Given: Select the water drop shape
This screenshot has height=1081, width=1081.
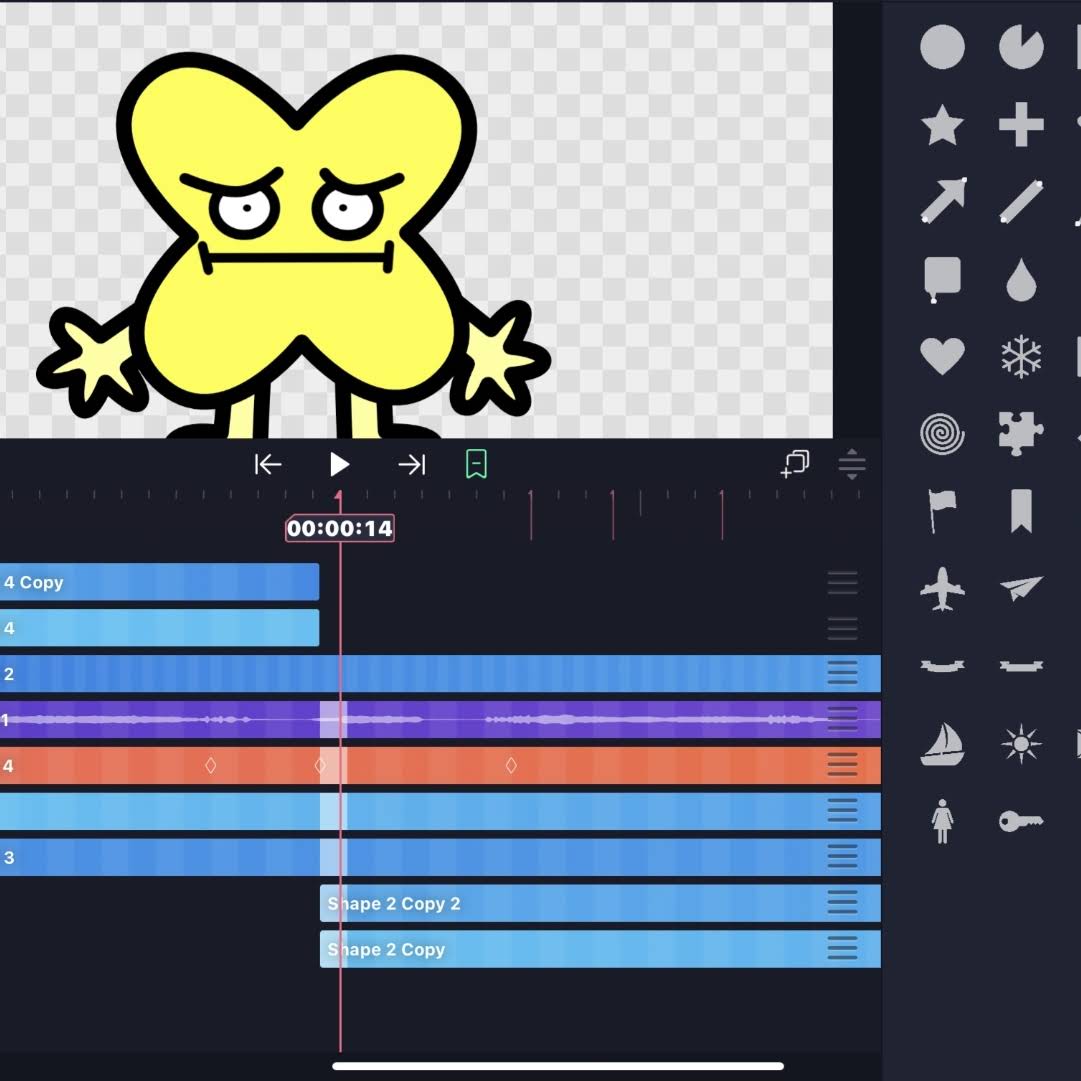Looking at the screenshot, I should (1021, 280).
